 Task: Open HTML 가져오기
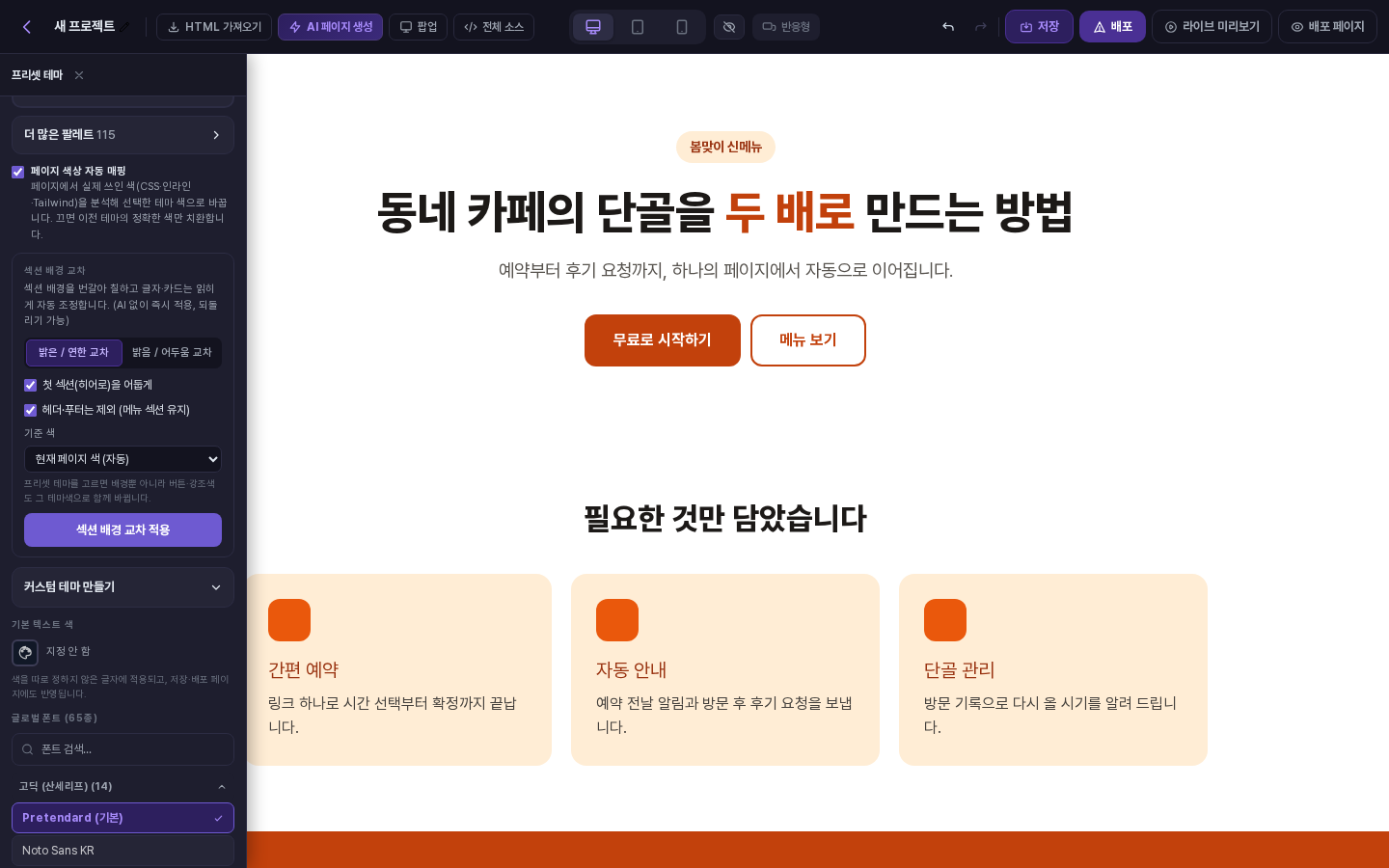(x=214, y=27)
